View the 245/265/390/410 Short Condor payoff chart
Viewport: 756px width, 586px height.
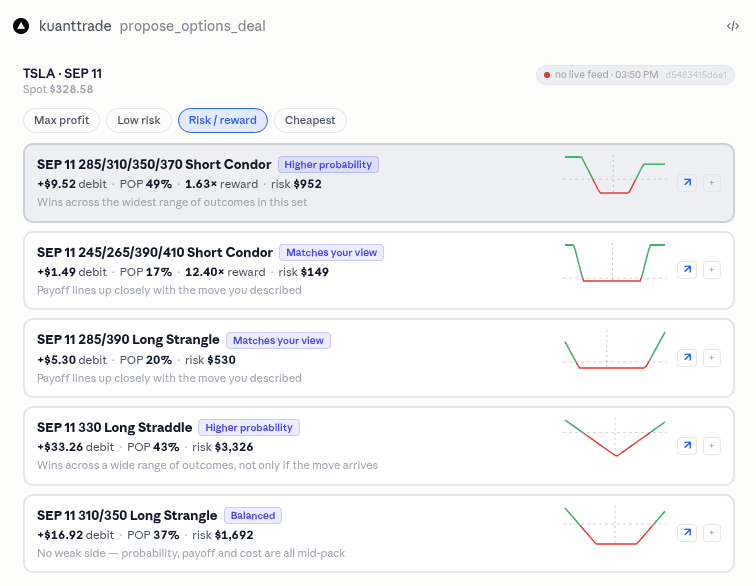[615, 262]
